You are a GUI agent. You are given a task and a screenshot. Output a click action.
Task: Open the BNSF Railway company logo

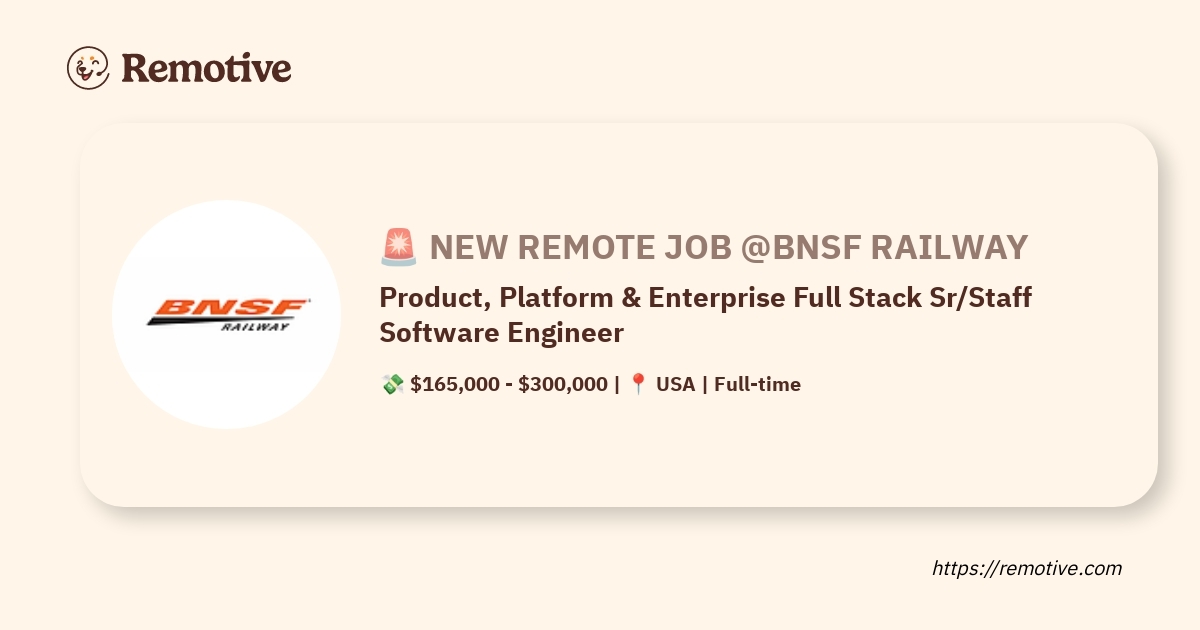227,314
